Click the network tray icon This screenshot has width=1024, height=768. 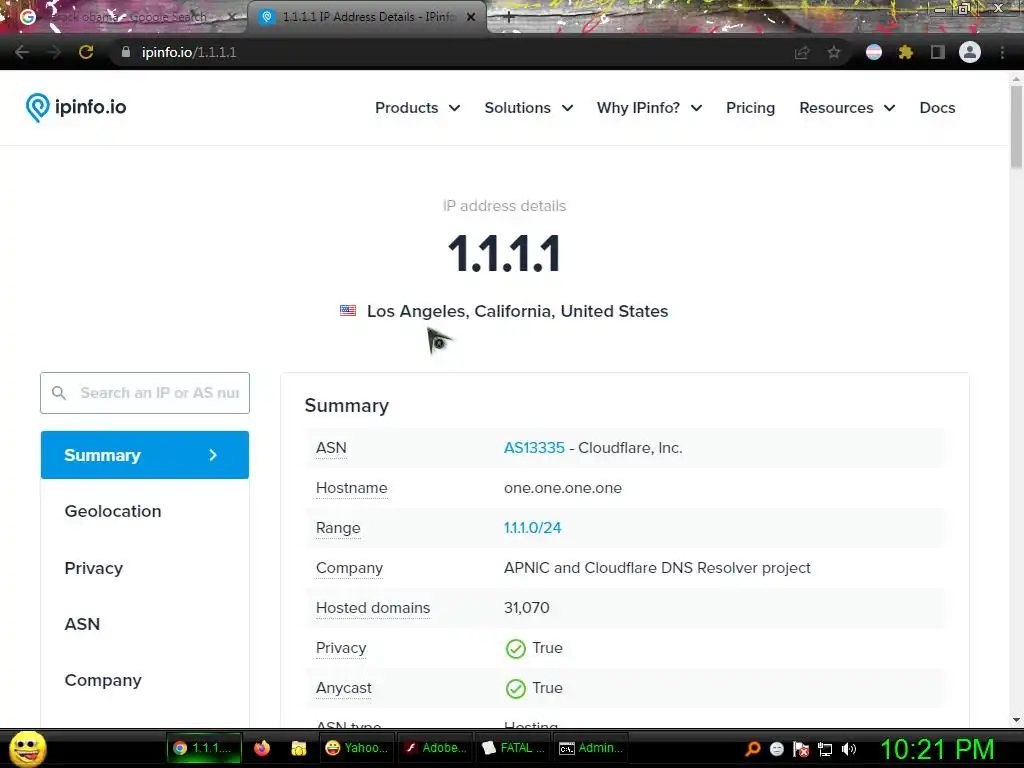click(825, 749)
